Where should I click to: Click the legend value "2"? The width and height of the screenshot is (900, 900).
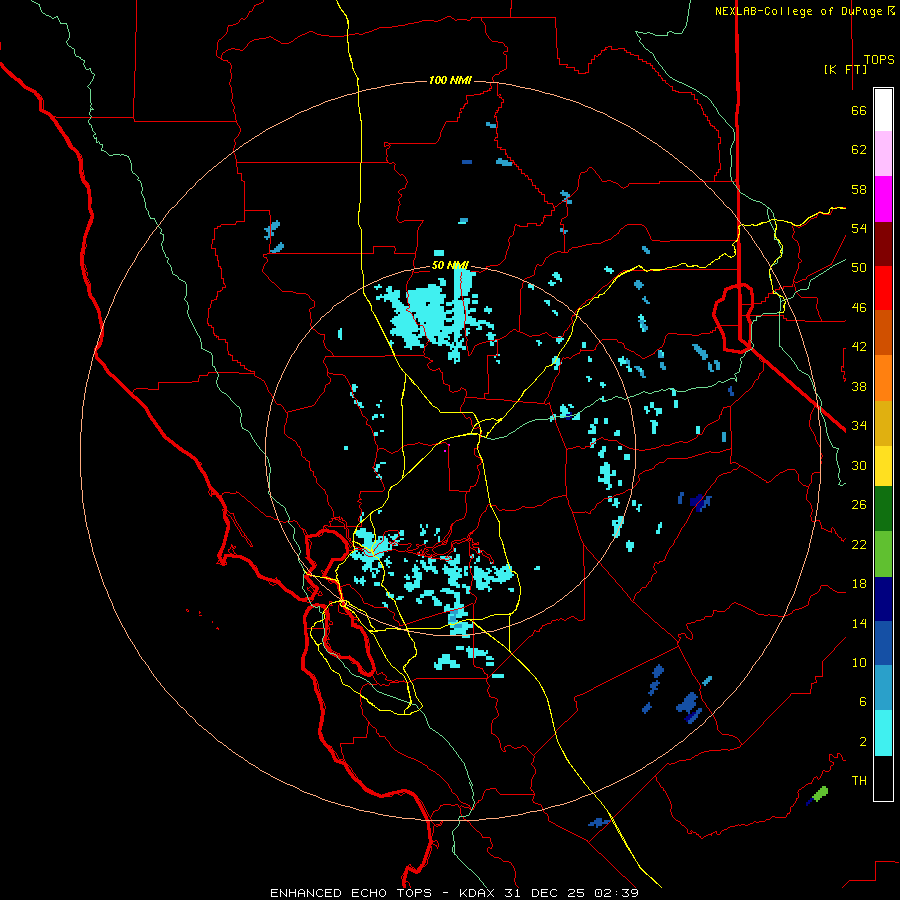point(863,741)
